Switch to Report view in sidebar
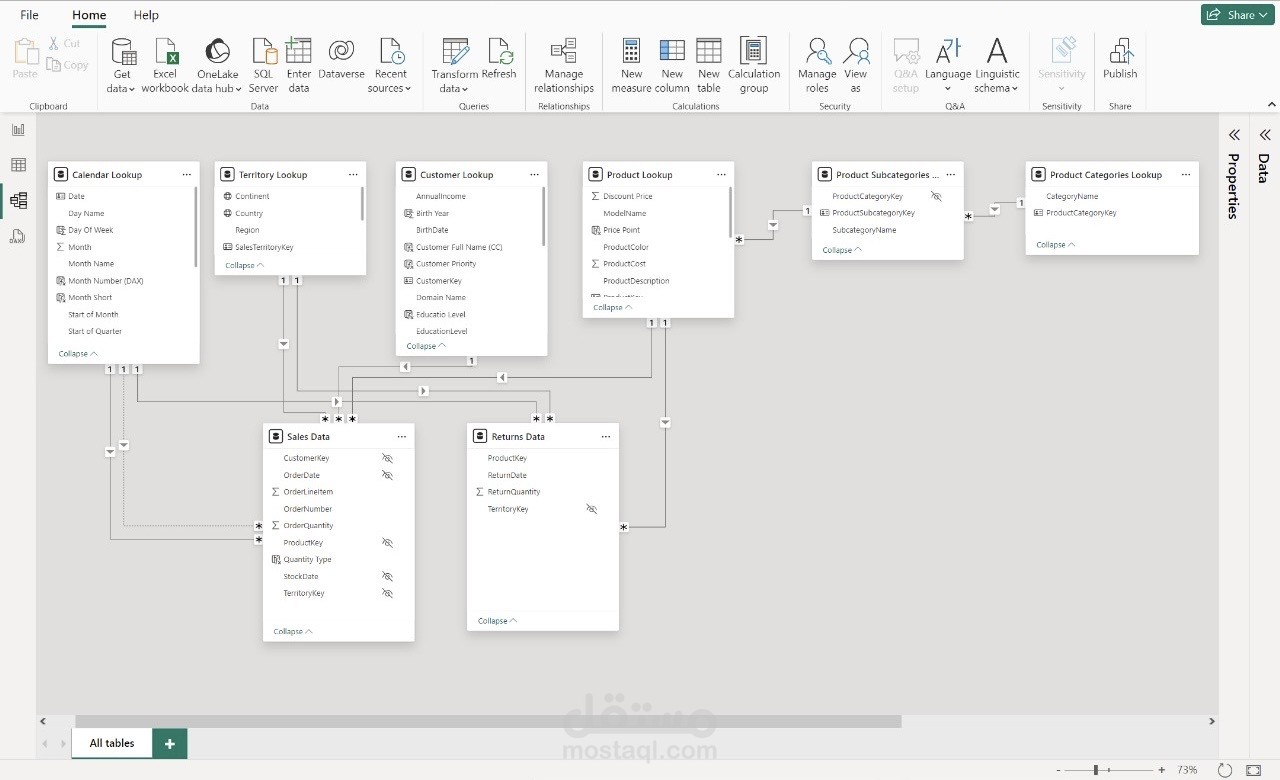 point(18,129)
